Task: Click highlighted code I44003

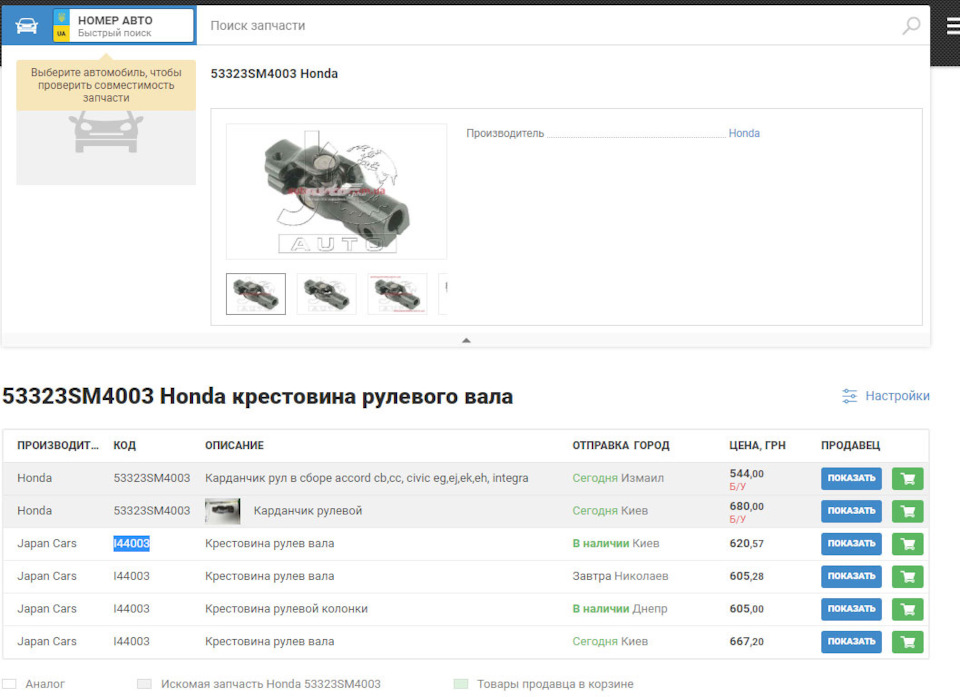Action: click(x=132, y=543)
